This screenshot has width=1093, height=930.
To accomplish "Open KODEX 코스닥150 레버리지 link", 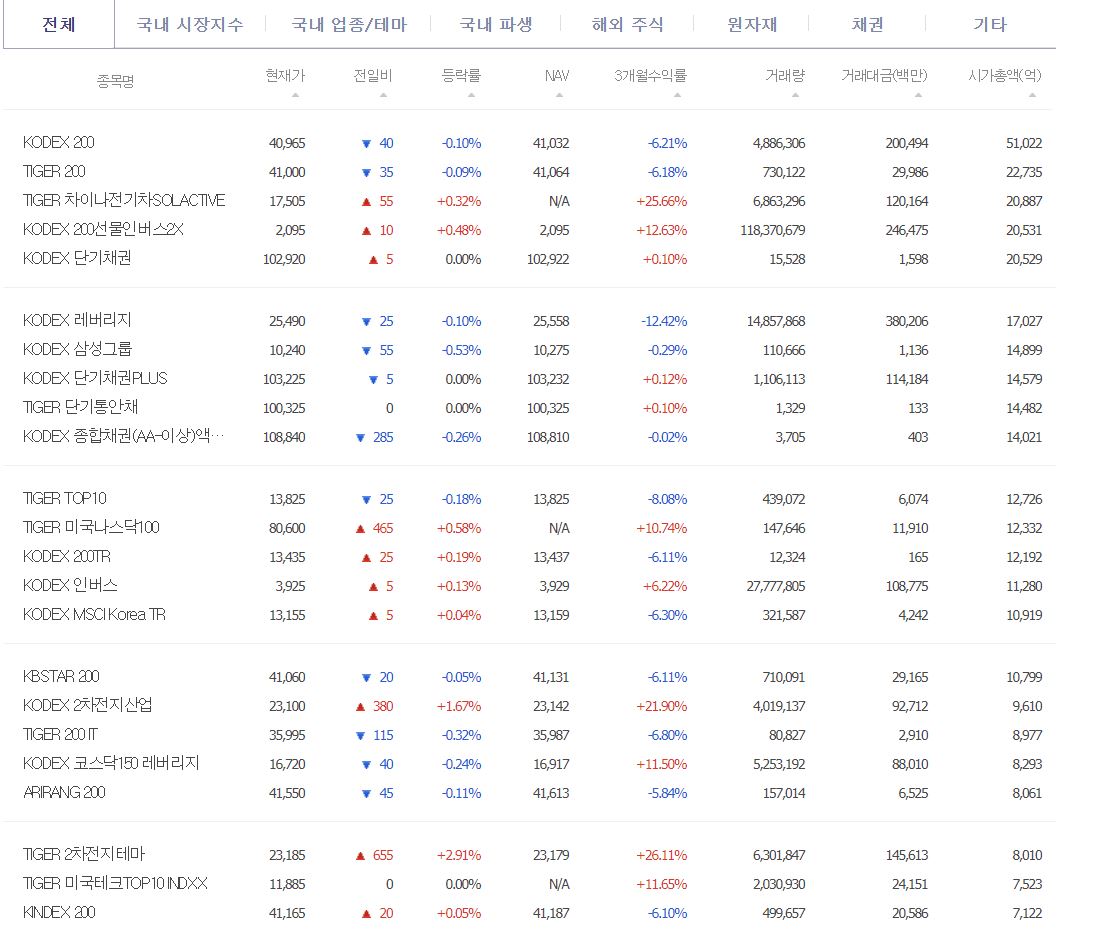I will coord(111,763).
